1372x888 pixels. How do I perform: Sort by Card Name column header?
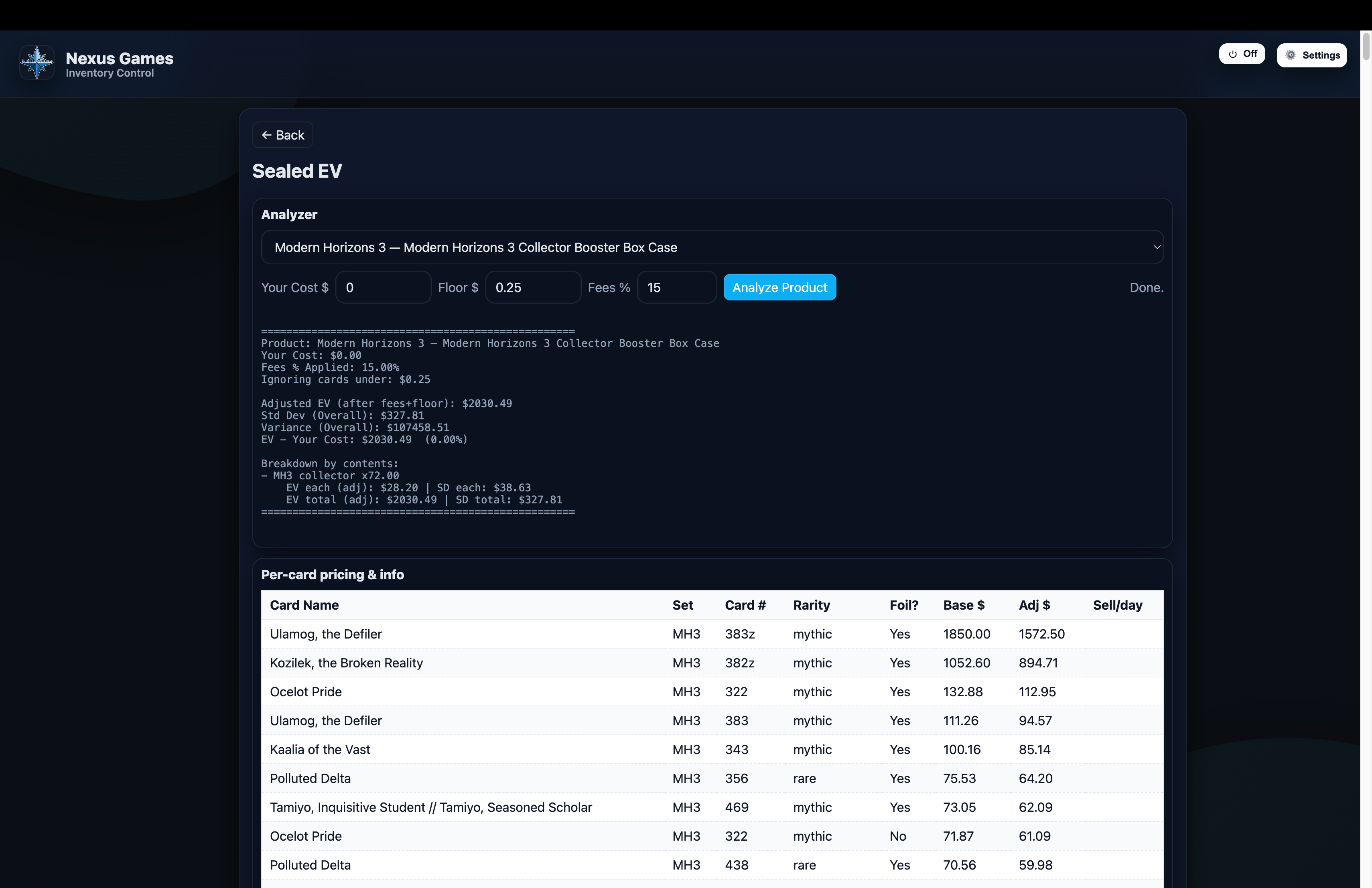[x=304, y=605]
